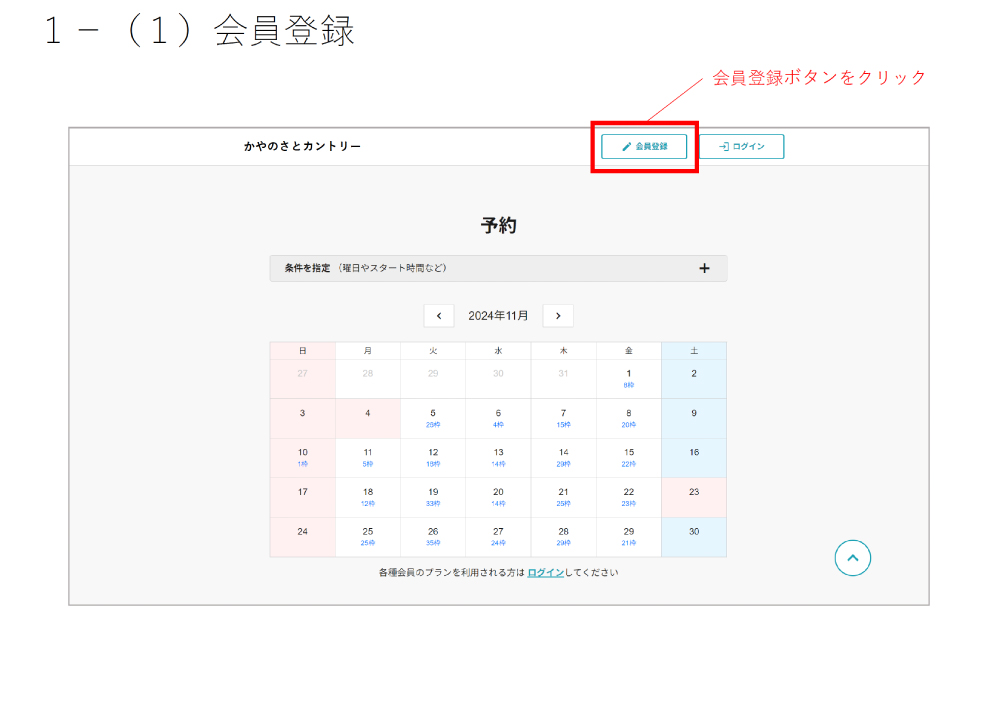The image size is (1000, 707).
Task: Click November 10 Sunday cell
Action: tap(302, 457)
